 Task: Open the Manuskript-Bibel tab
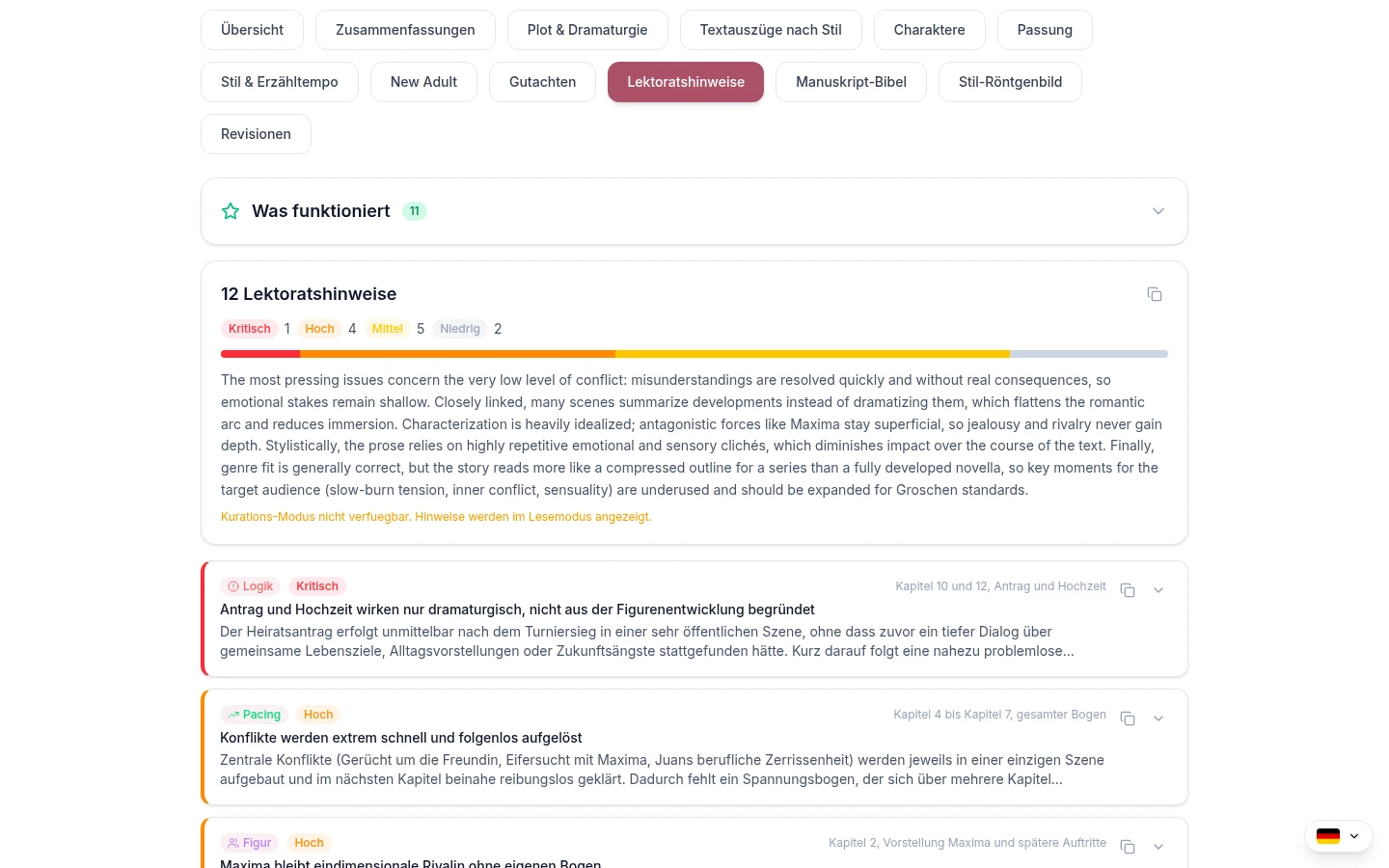tap(851, 82)
